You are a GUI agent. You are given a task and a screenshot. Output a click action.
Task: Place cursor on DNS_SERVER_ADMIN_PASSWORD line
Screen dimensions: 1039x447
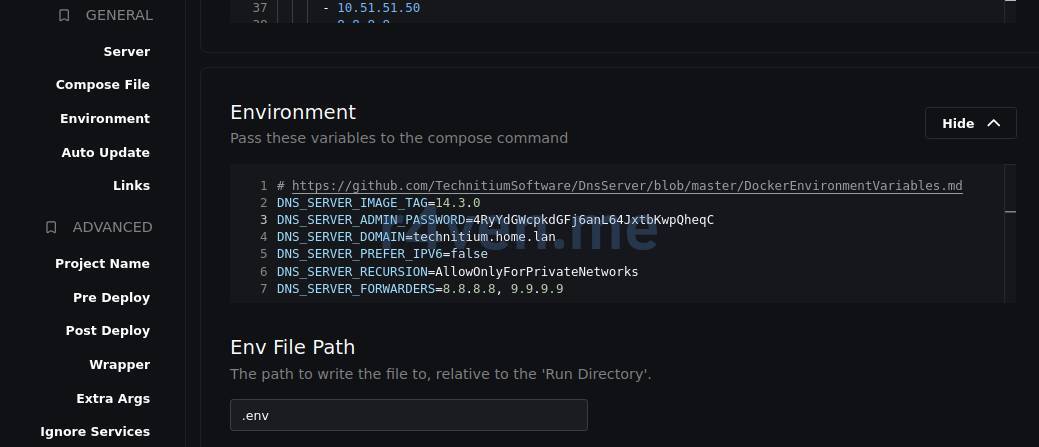pyautogui.click(x=495, y=220)
